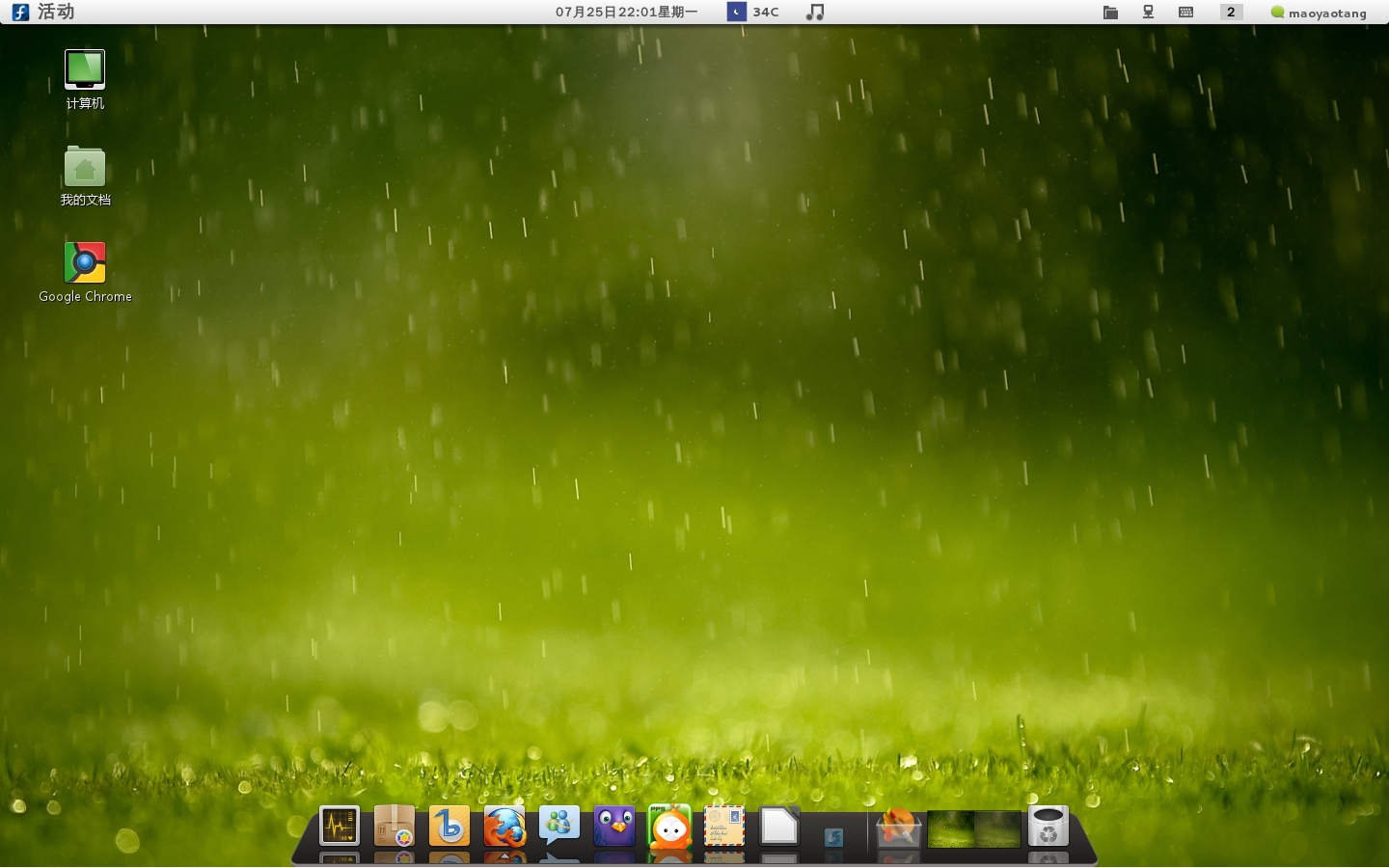The image size is (1389, 868).
Task: Click the Fedora logo in the top bar
Action: pos(20,12)
